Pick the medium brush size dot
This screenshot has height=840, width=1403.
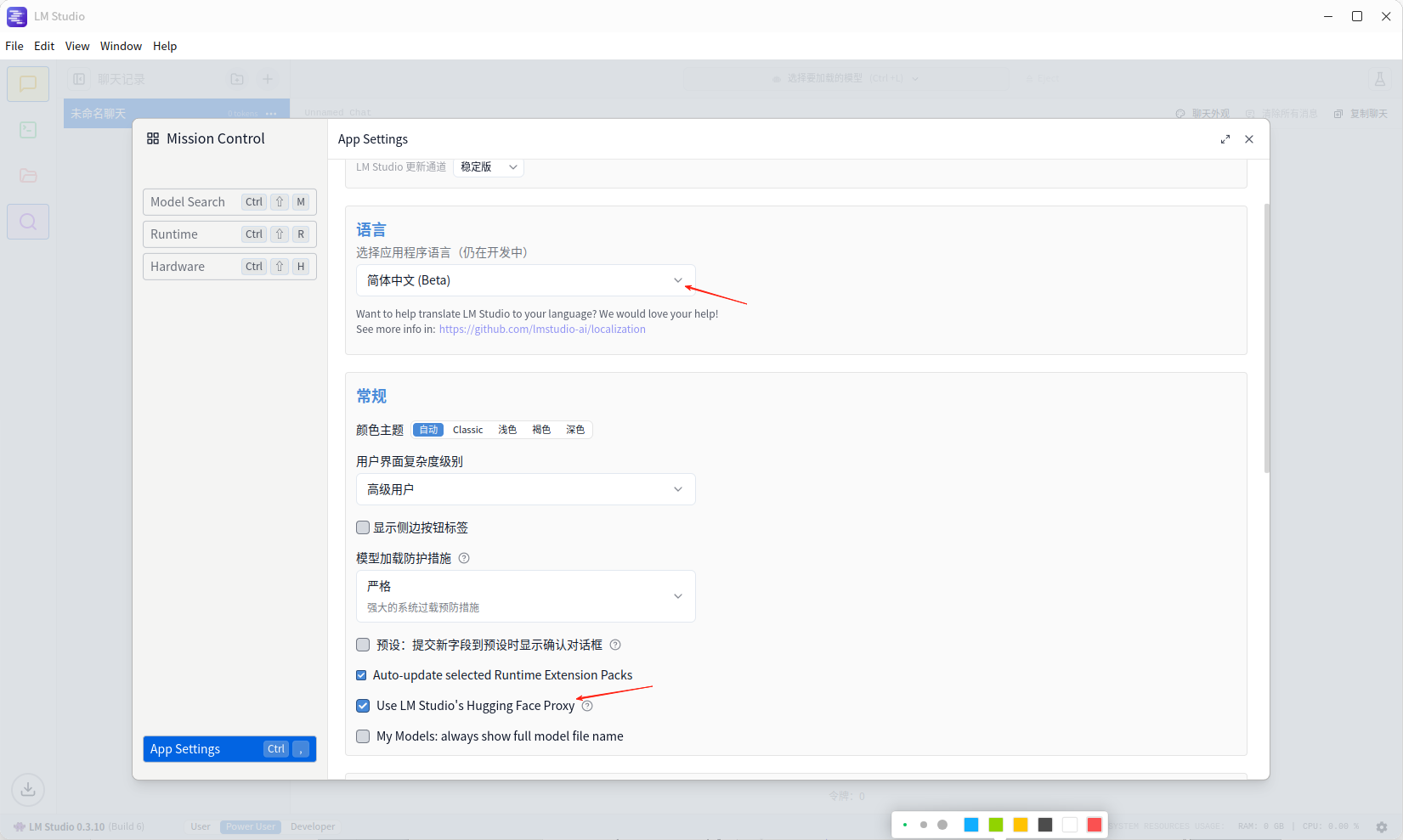click(924, 825)
